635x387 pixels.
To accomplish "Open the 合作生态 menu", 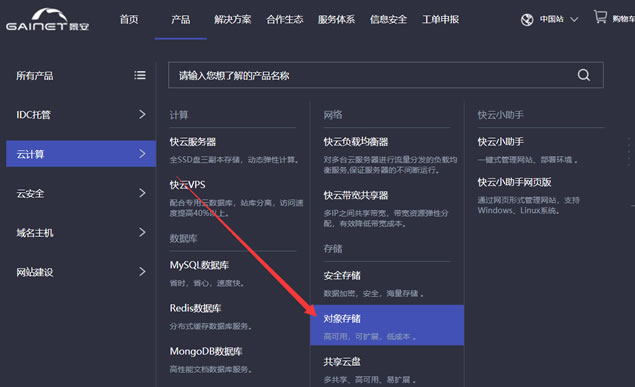I will click(x=284, y=19).
